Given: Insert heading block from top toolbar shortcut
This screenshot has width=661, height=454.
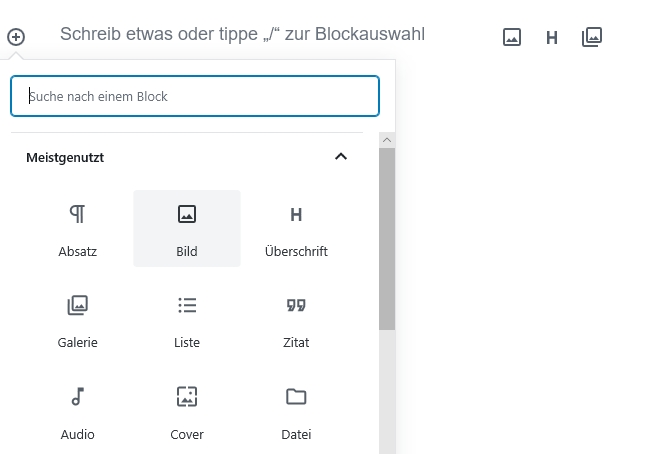Looking at the screenshot, I should [x=551, y=38].
